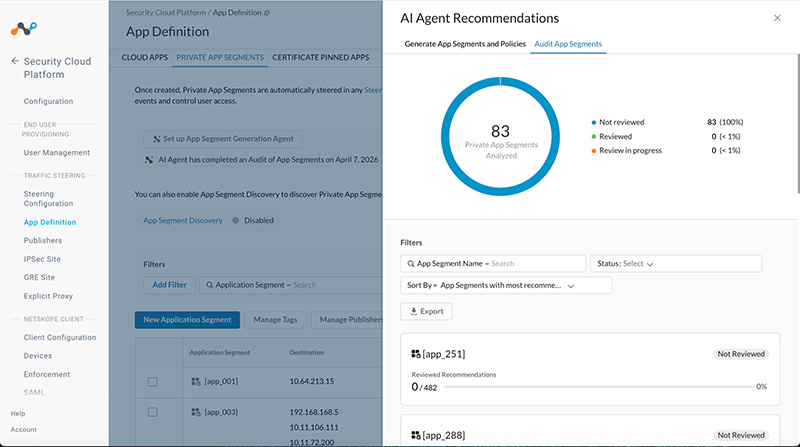Click the Netskope logo icon
Screen dimensions: 800x447
[x=23, y=29]
